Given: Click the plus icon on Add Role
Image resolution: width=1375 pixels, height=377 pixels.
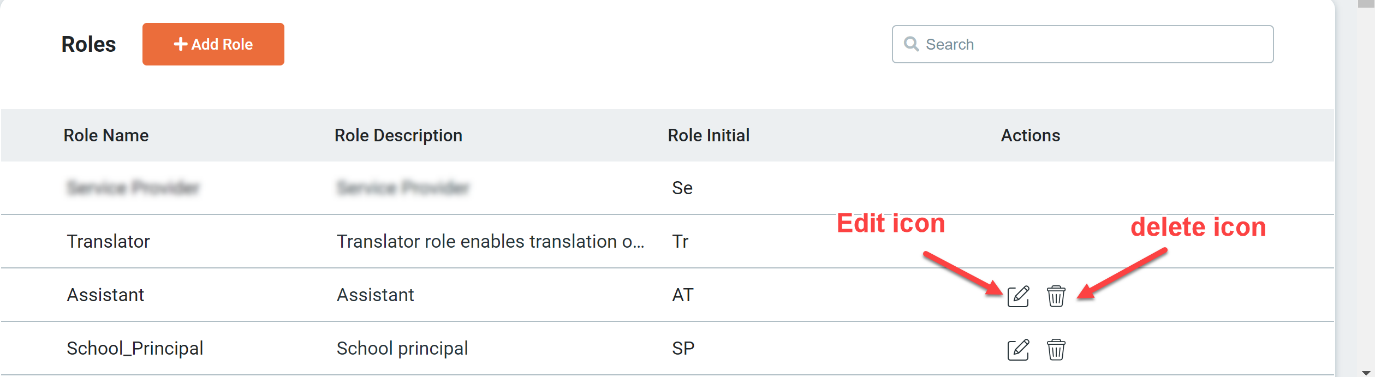Looking at the screenshot, I should point(181,44).
